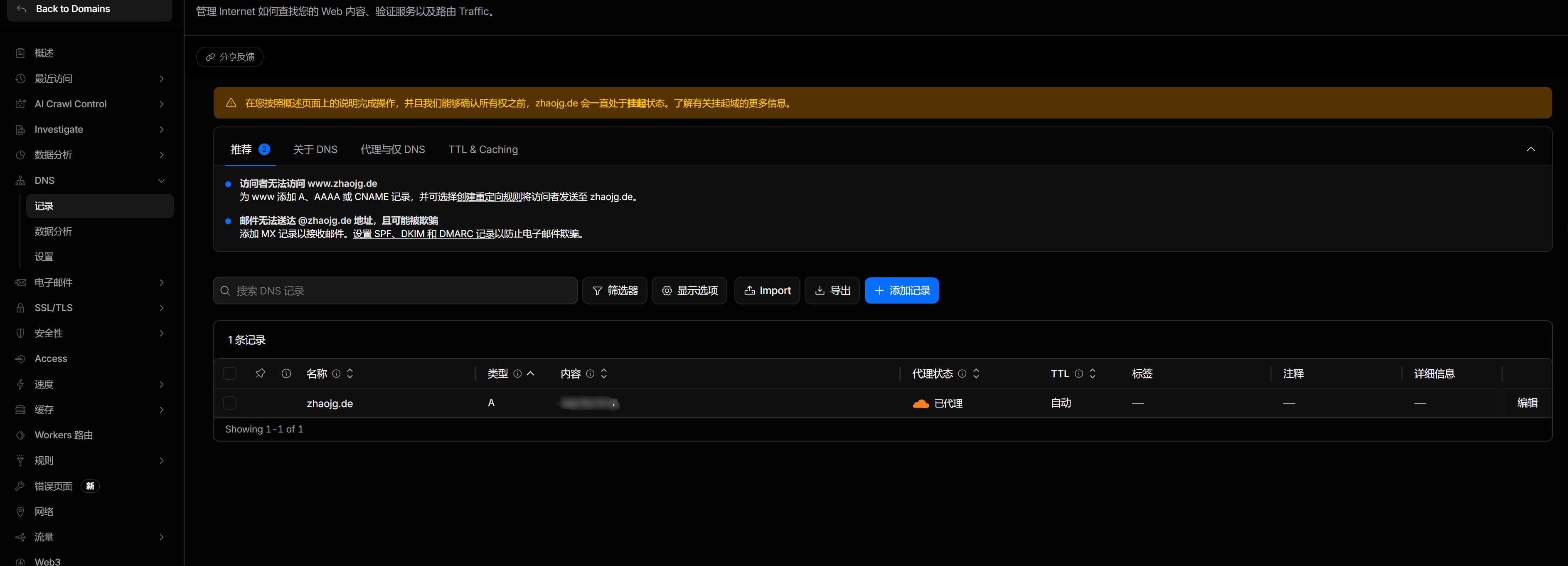Screen dimensions: 1568x566
Task: Click the Workers 路由 icon
Action: [x=21, y=435]
